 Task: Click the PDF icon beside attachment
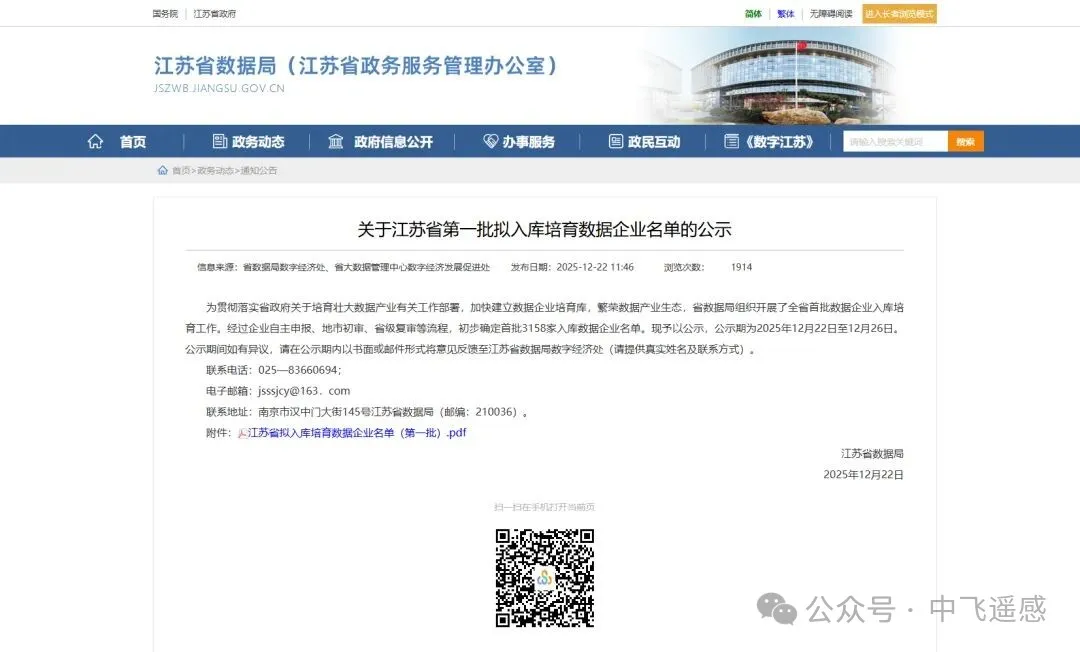pos(242,433)
